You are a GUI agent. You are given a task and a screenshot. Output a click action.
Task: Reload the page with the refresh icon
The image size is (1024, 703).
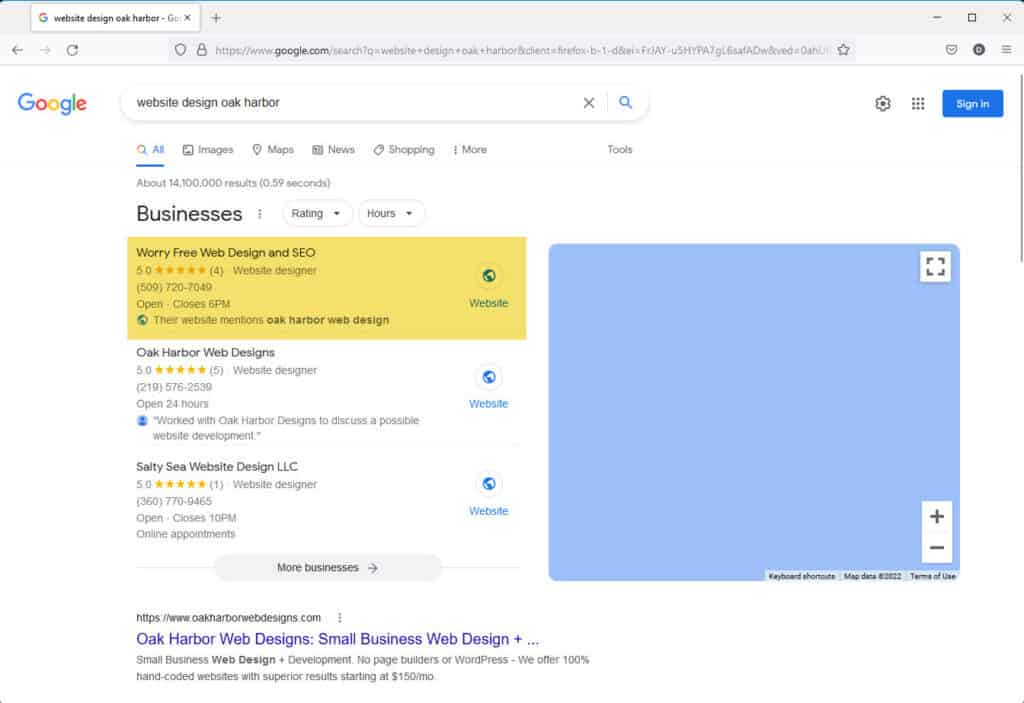(x=72, y=50)
